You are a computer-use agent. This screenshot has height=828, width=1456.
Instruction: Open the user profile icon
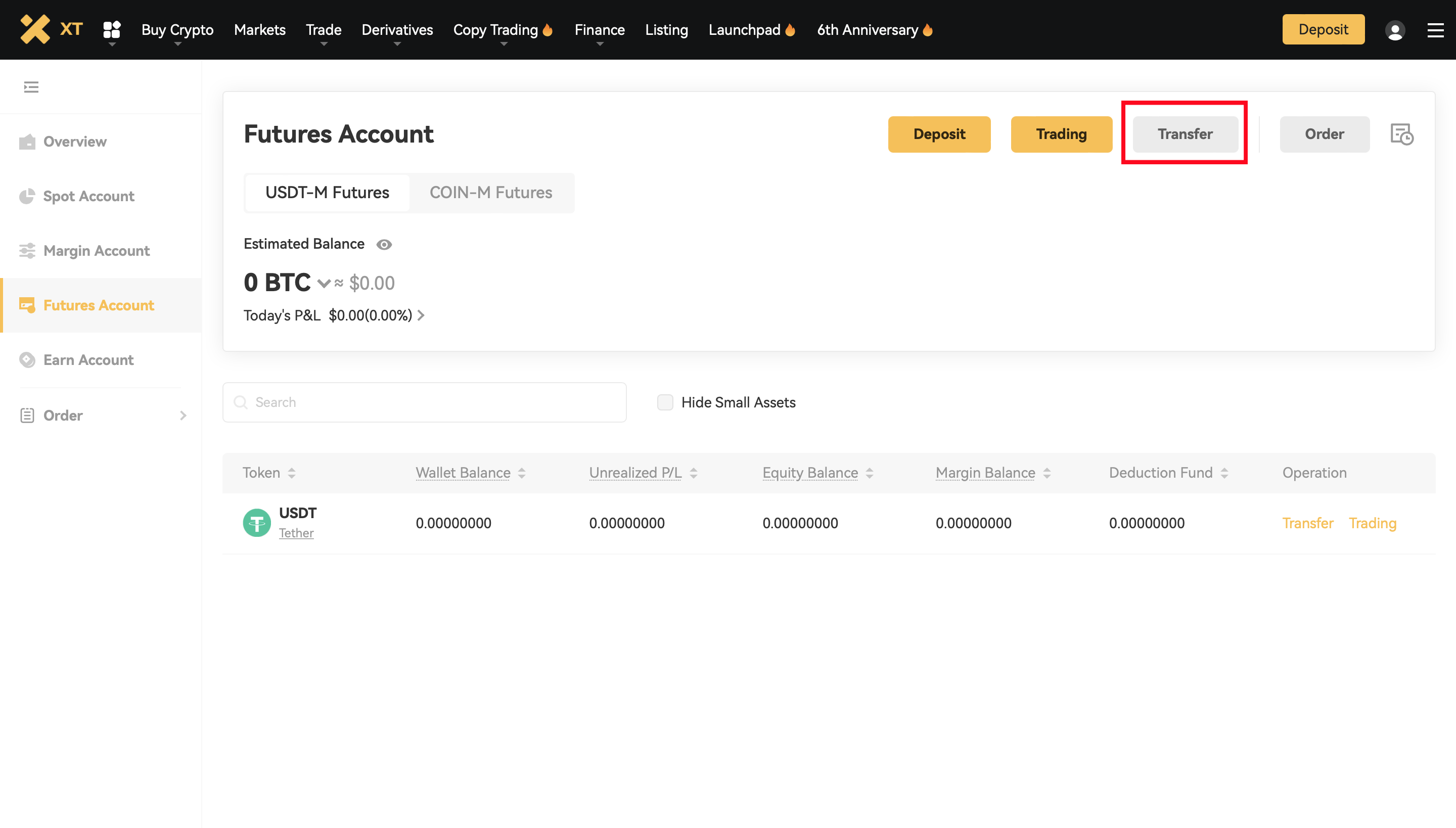[1394, 29]
